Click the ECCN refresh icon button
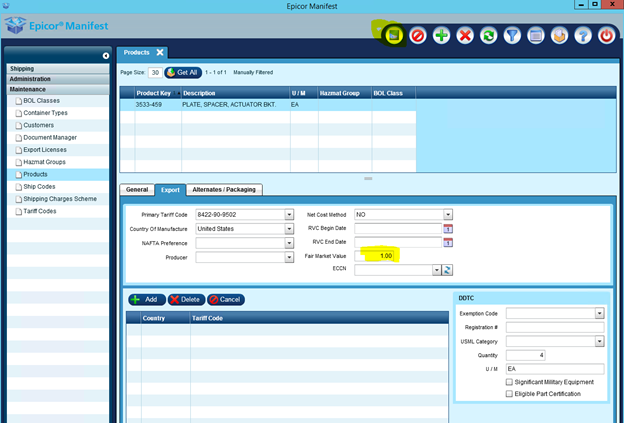Viewport: 624px width, 423px height. click(x=447, y=270)
